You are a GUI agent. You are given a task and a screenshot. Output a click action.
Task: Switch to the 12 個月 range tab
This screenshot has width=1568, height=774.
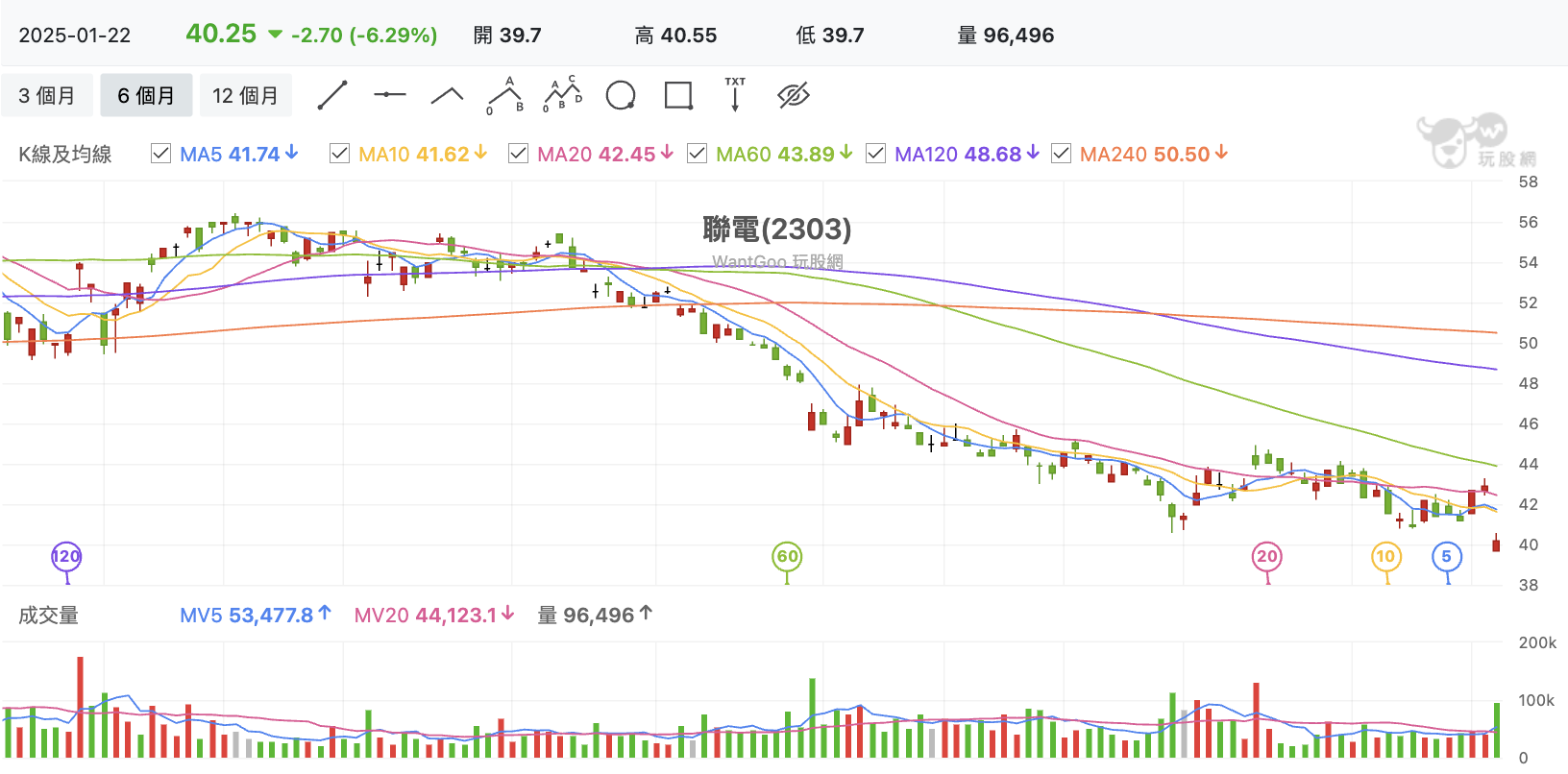pyautogui.click(x=245, y=95)
